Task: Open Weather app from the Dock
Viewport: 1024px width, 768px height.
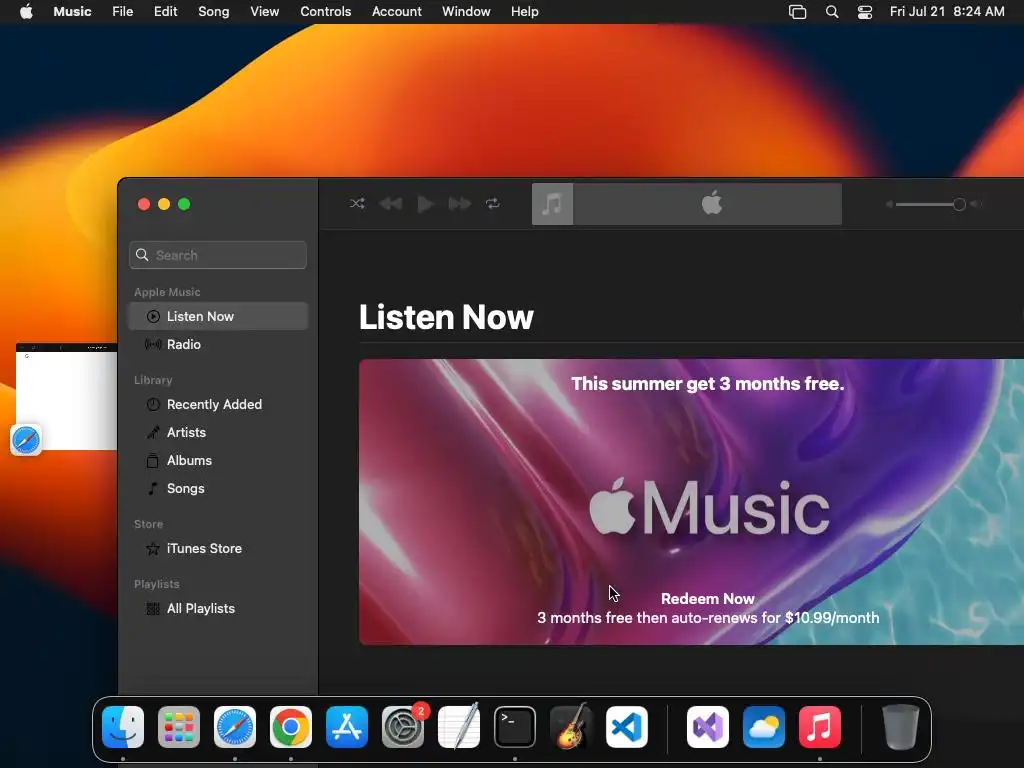Action: pyautogui.click(x=764, y=727)
